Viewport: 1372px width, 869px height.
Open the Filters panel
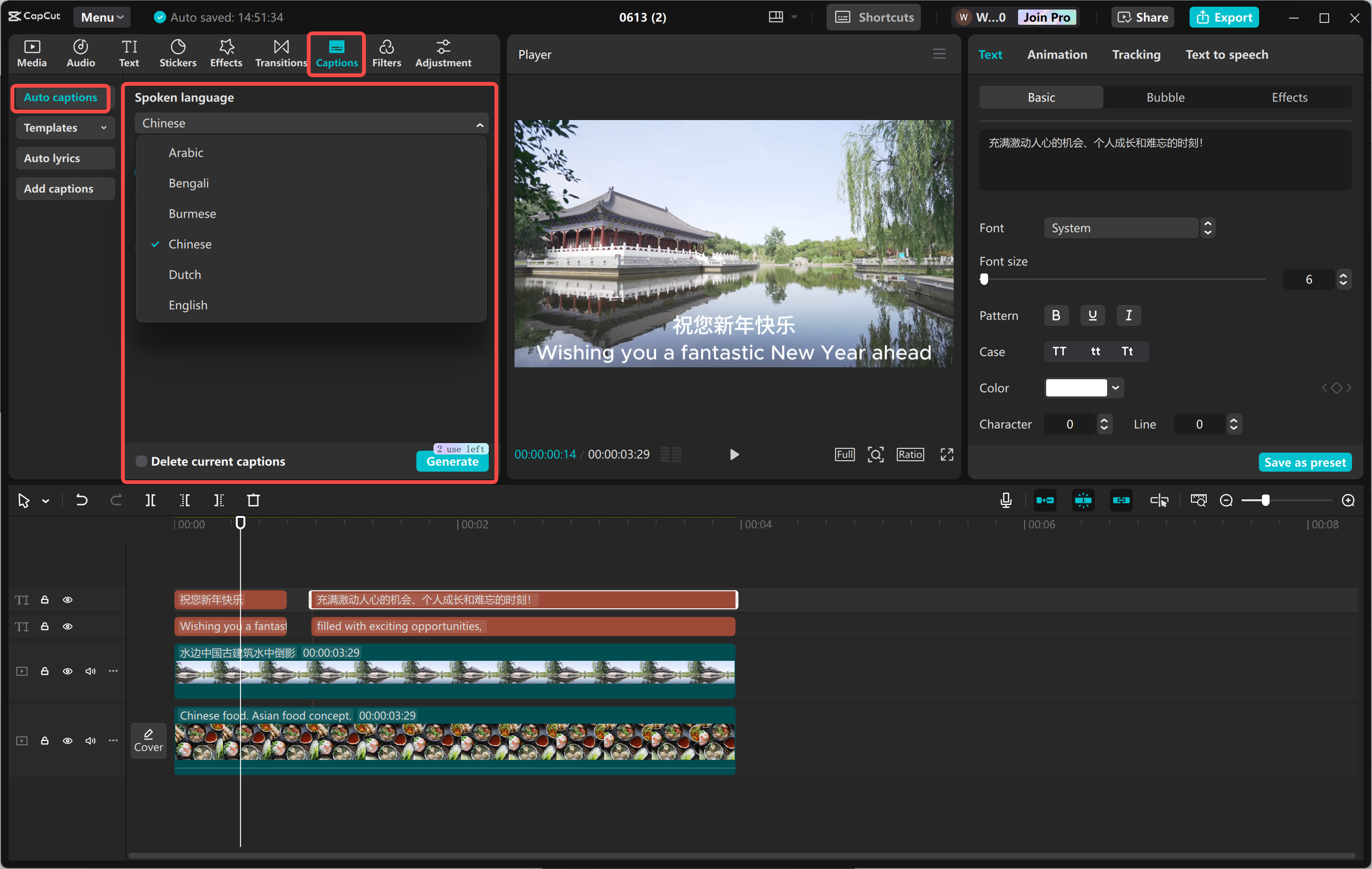(387, 53)
